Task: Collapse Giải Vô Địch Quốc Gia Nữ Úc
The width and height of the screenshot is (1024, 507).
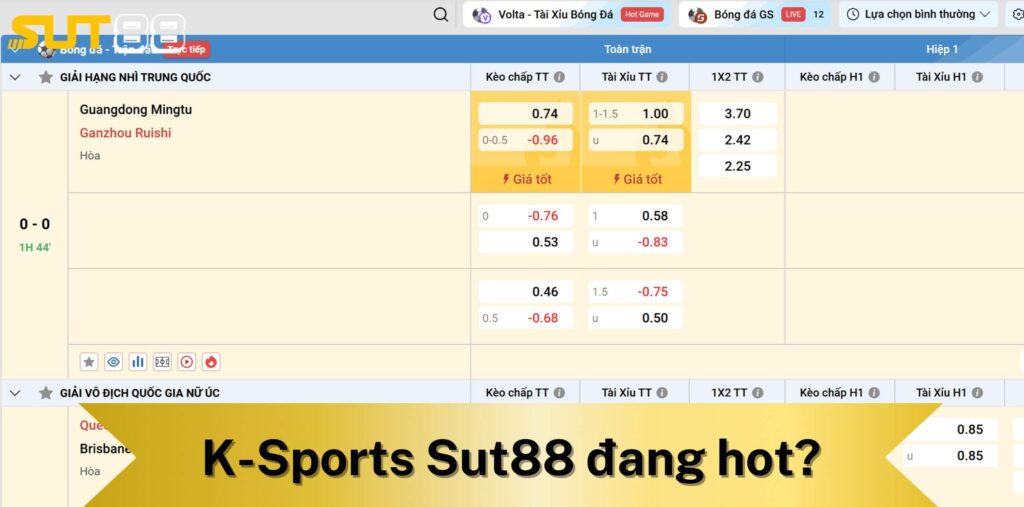Action: pos(15,393)
